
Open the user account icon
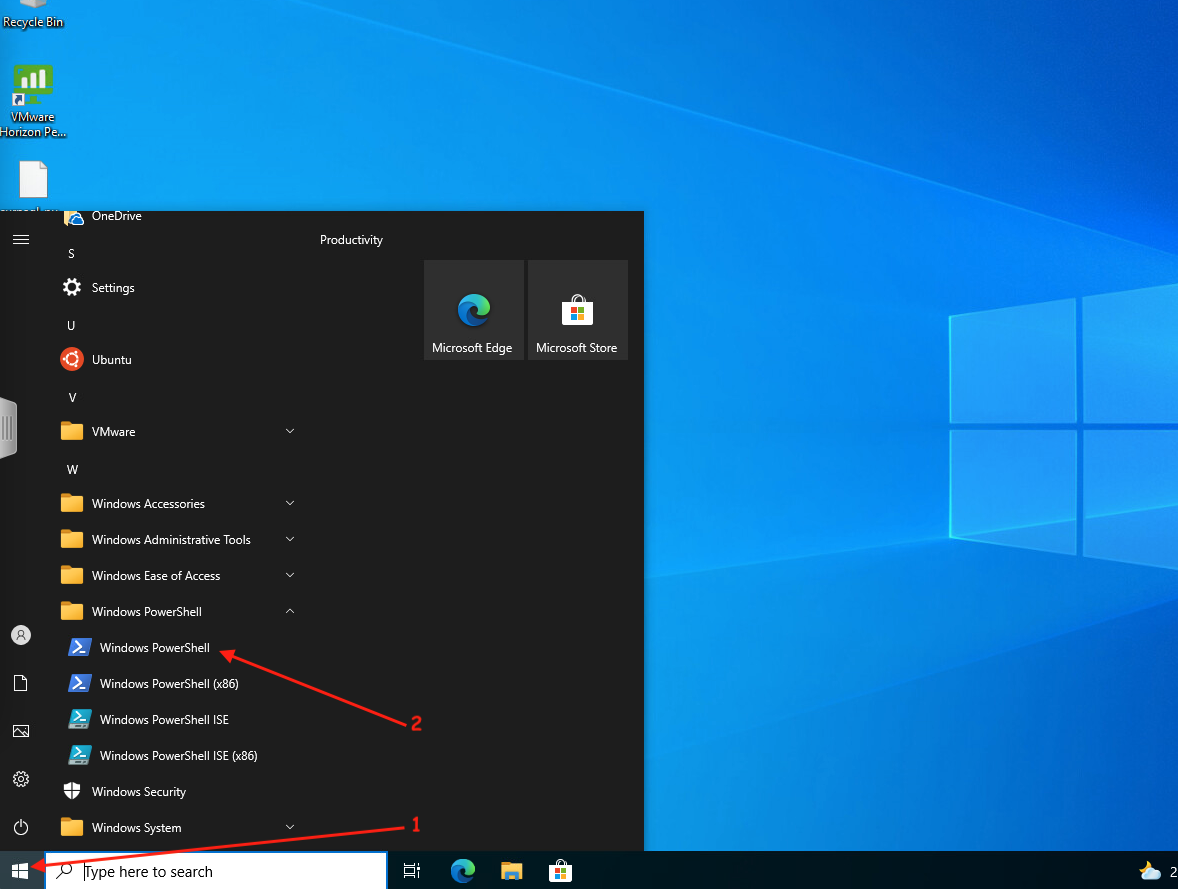21,635
